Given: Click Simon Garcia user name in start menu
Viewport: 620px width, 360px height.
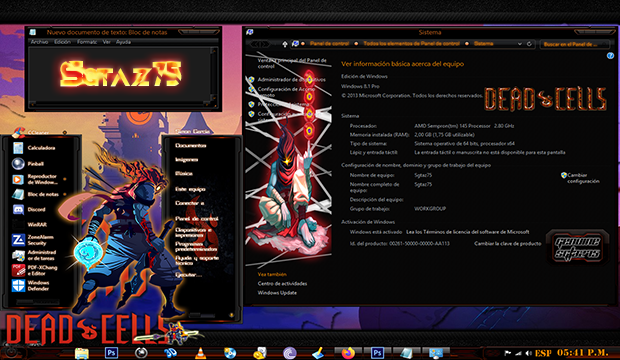Looking at the screenshot, I should [x=192, y=131].
